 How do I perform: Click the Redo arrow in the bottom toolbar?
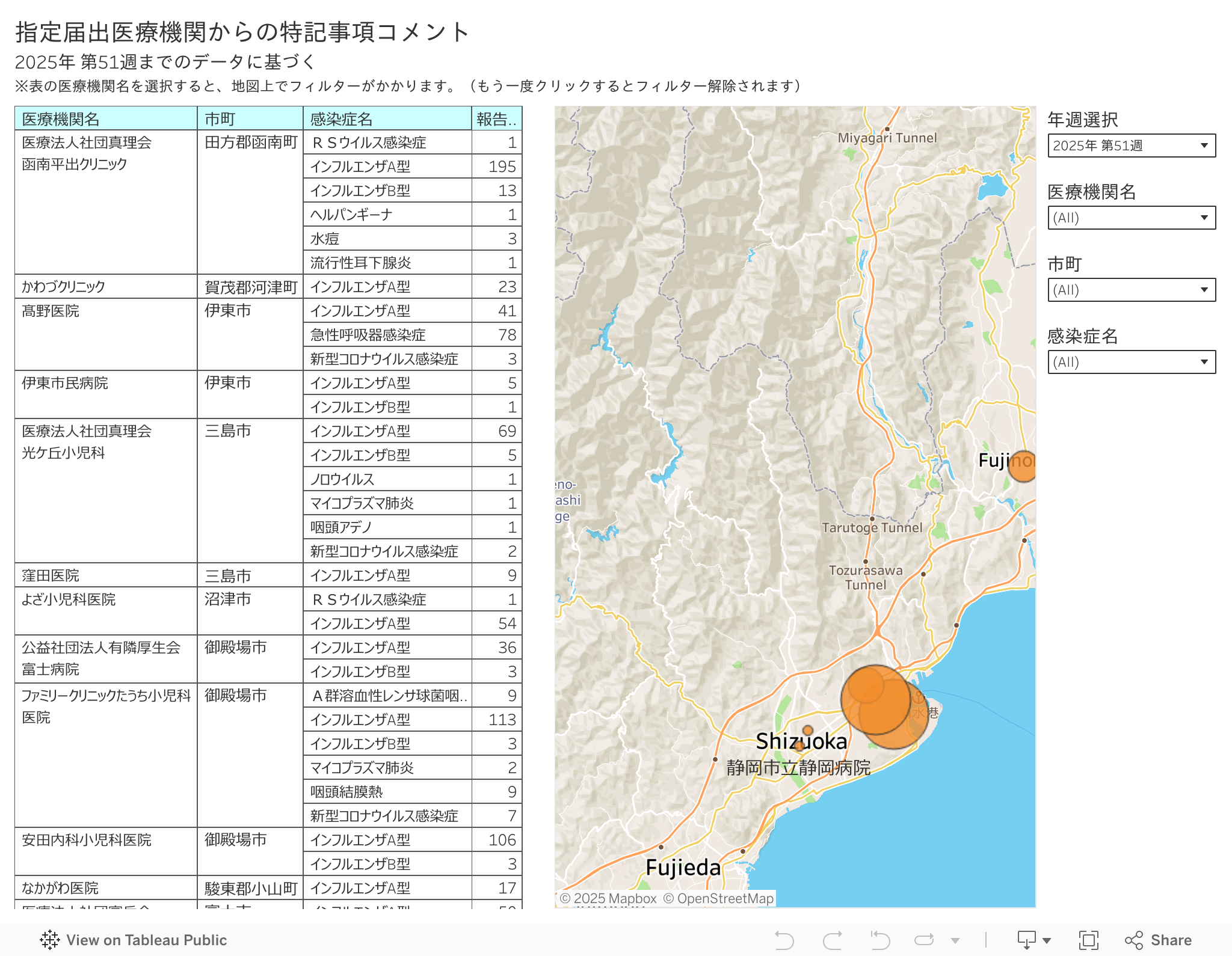pos(832,940)
